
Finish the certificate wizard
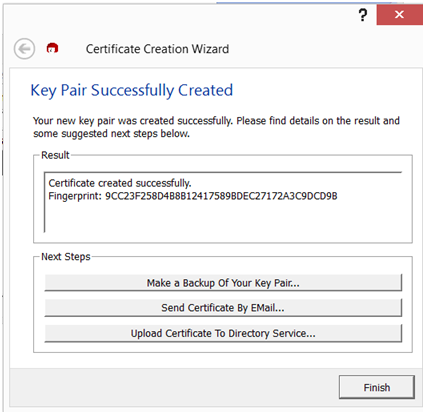tap(377, 387)
